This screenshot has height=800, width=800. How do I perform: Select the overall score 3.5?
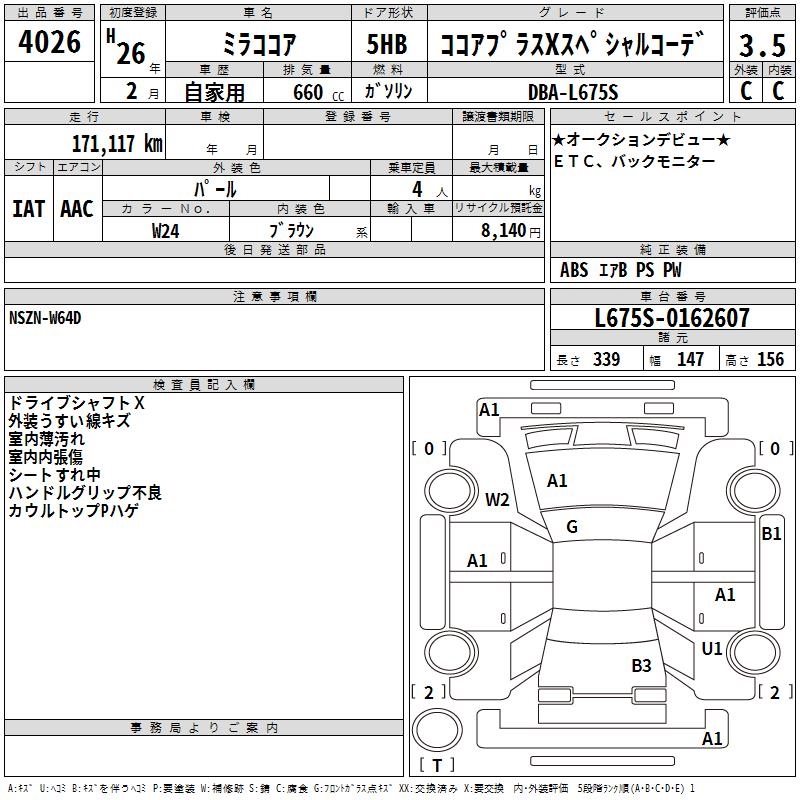(762, 45)
